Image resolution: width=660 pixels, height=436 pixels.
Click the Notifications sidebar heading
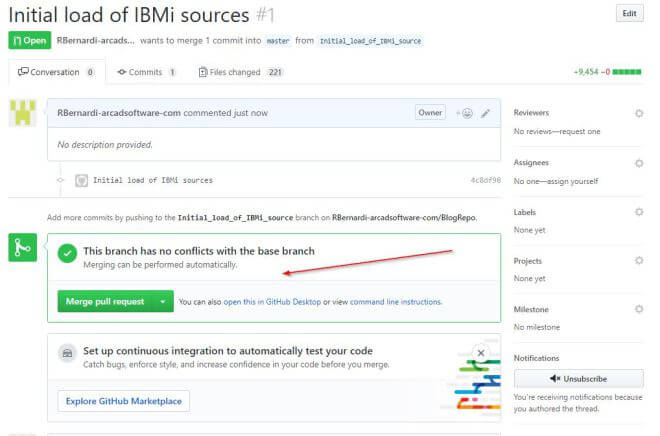click(536, 358)
